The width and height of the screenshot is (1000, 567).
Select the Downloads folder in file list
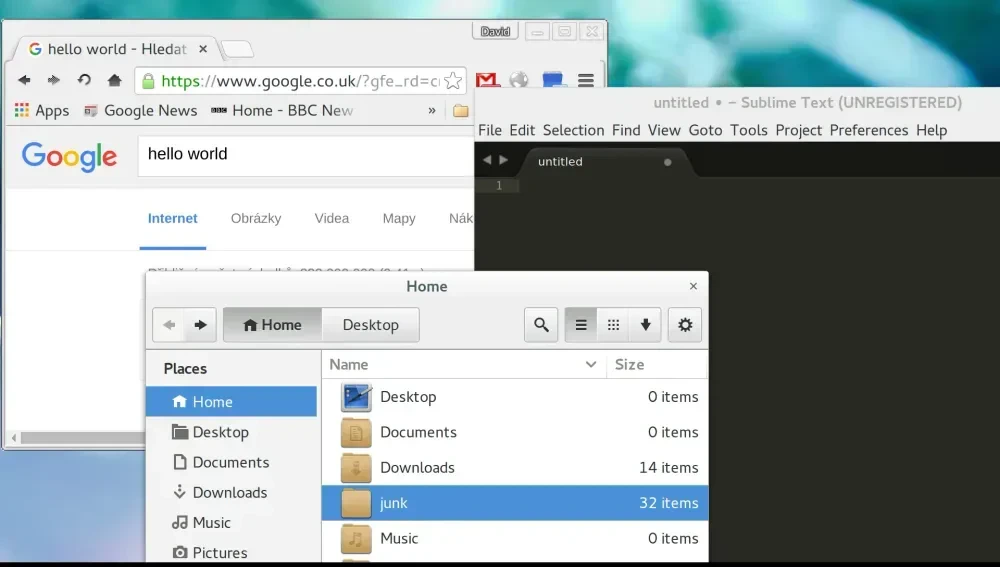point(515,468)
